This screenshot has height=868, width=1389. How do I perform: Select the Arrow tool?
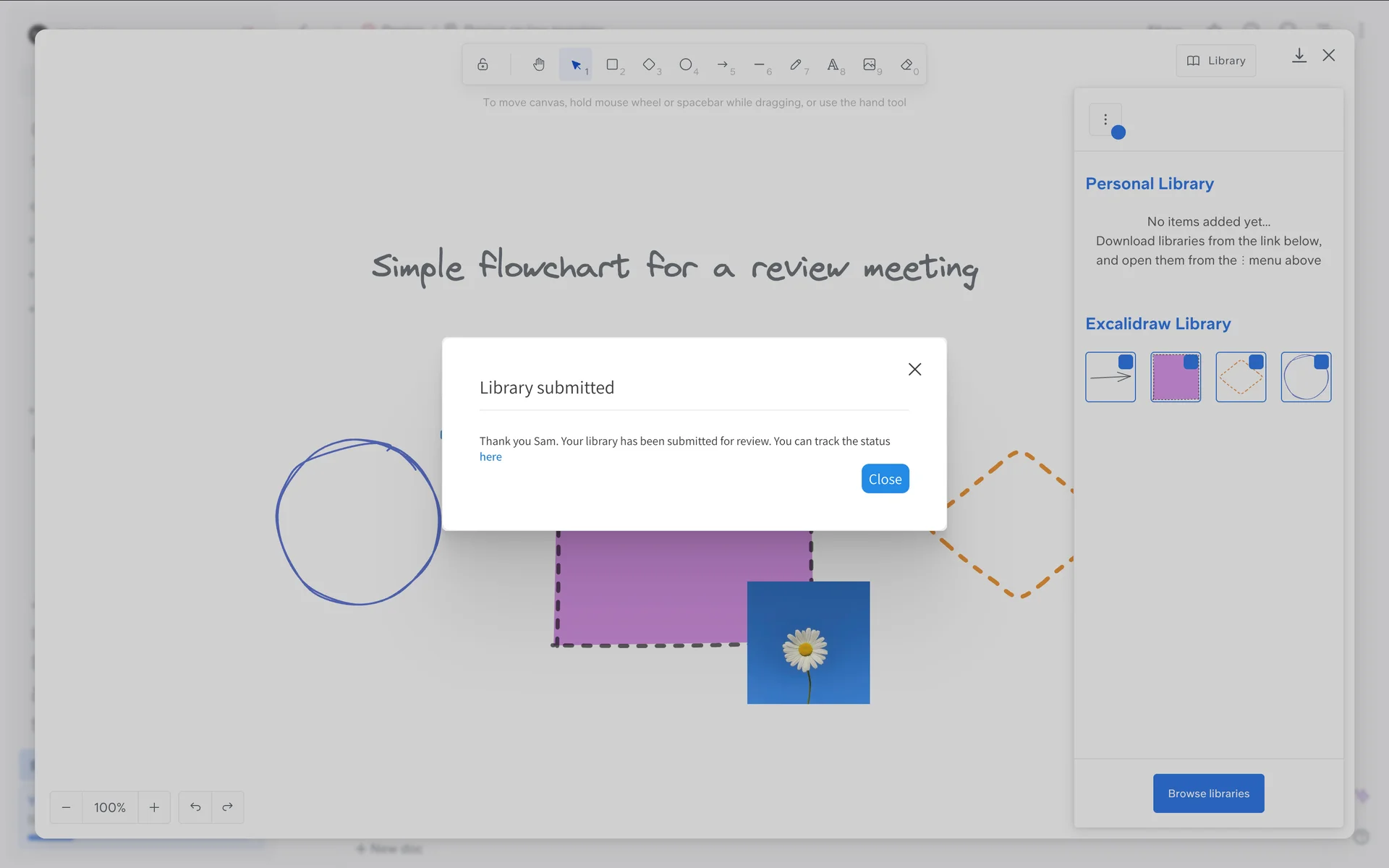tap(723, 64)
